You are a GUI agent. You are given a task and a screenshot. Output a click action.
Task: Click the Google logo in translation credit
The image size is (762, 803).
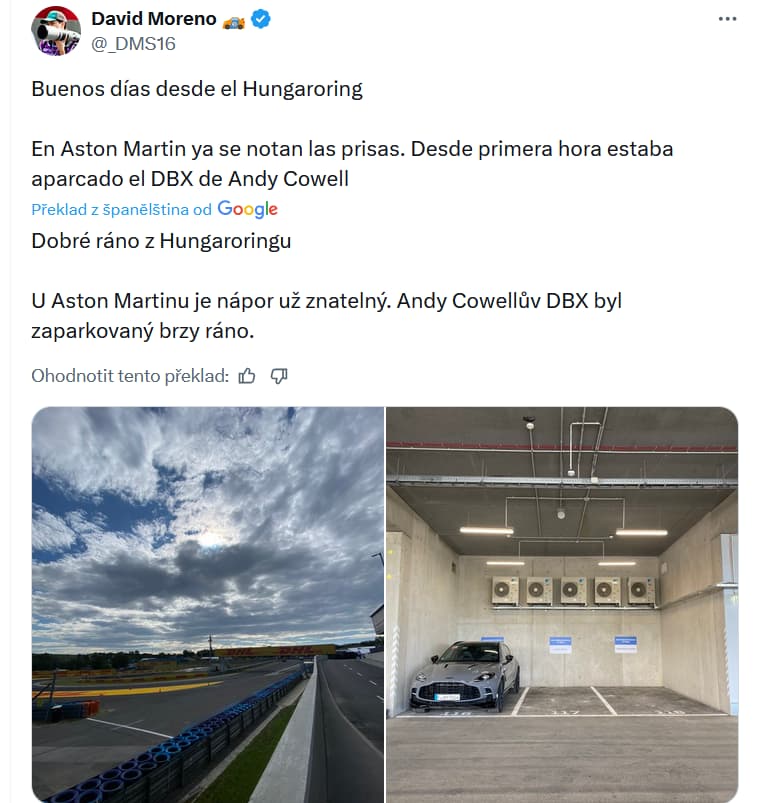(x=247, y=209)
